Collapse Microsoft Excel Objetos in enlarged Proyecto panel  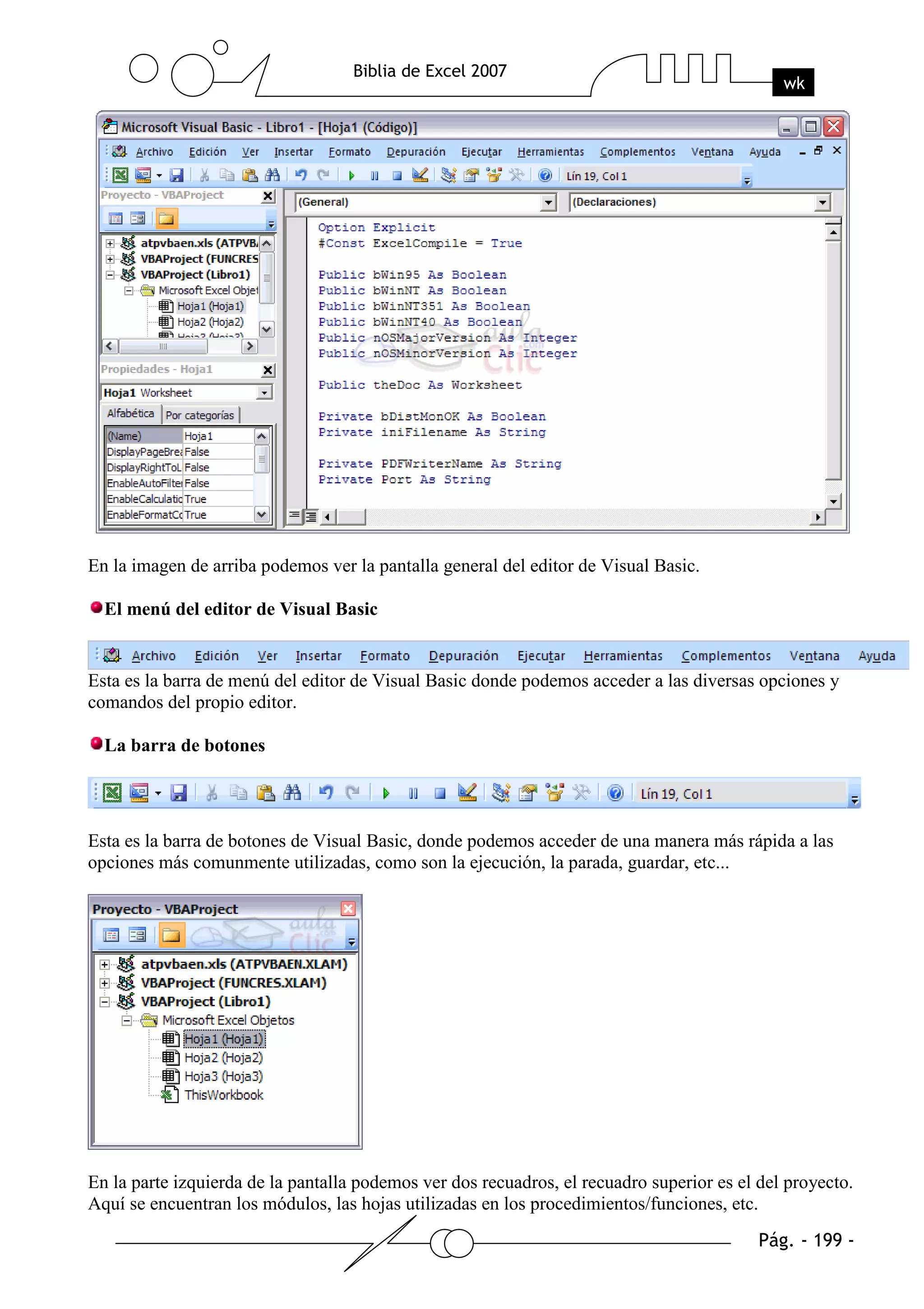126,1021
